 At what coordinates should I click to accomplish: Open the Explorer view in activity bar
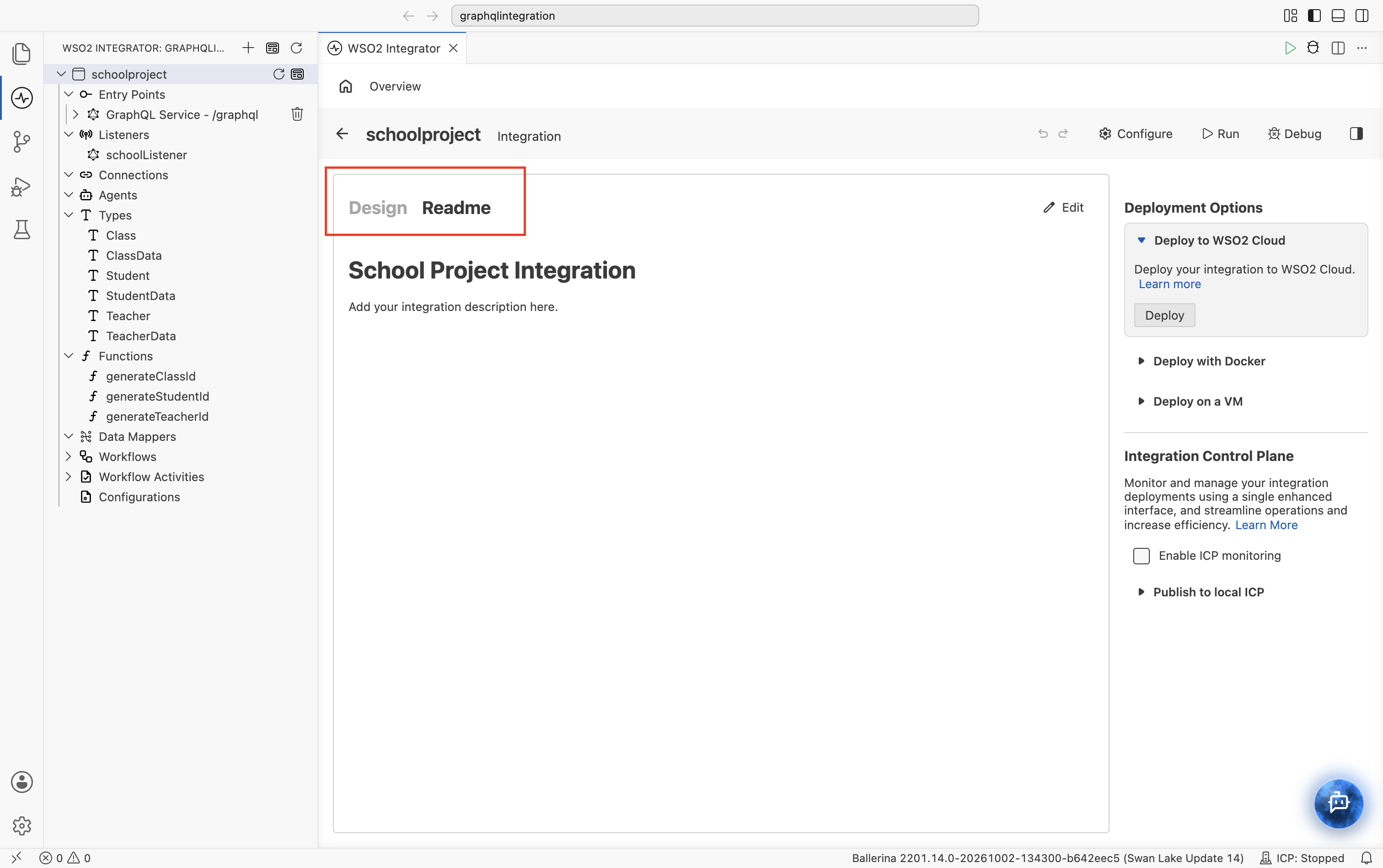pyautogui.click(x=22, y=54)
